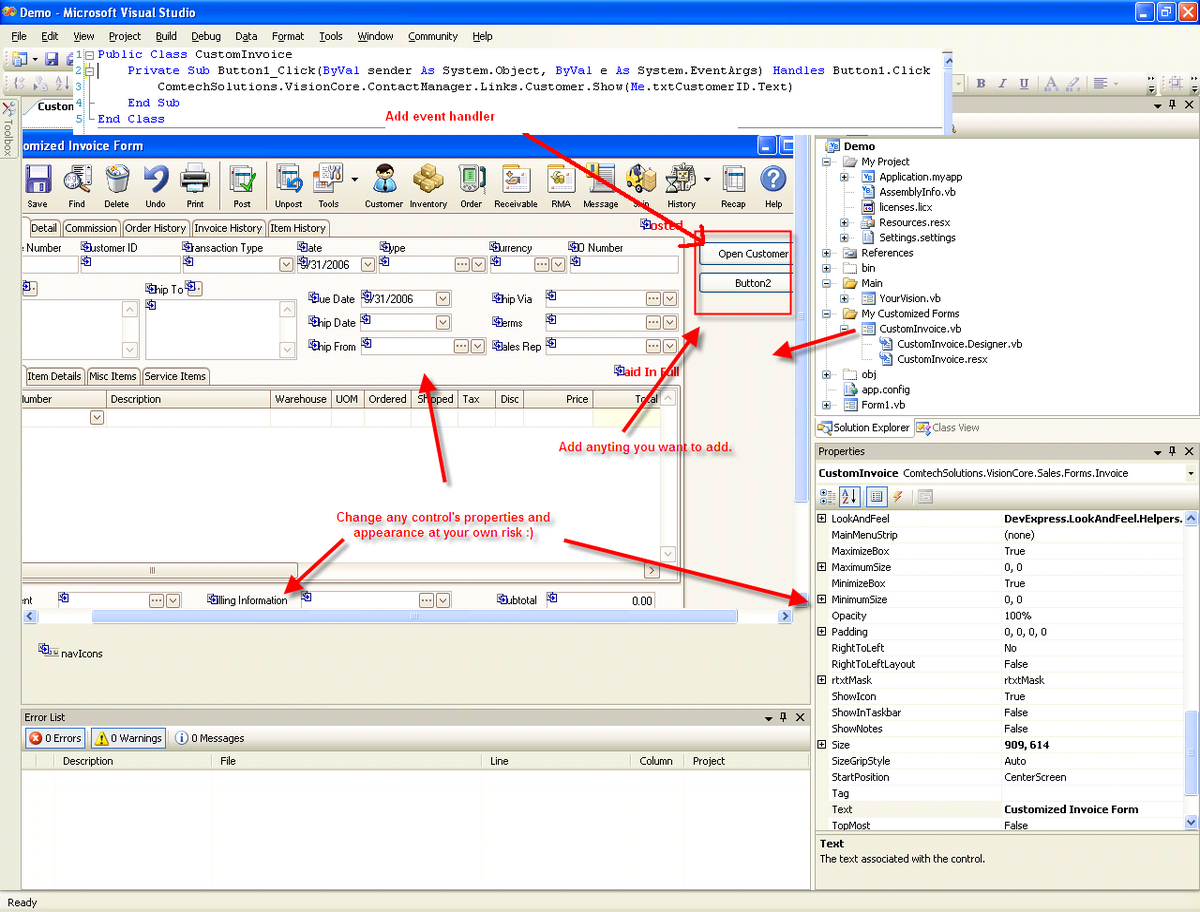This screenshot has width=1200, height=912.
Task: Toggle auto-hide pin on Properties panel
Action: [1173, 452]
